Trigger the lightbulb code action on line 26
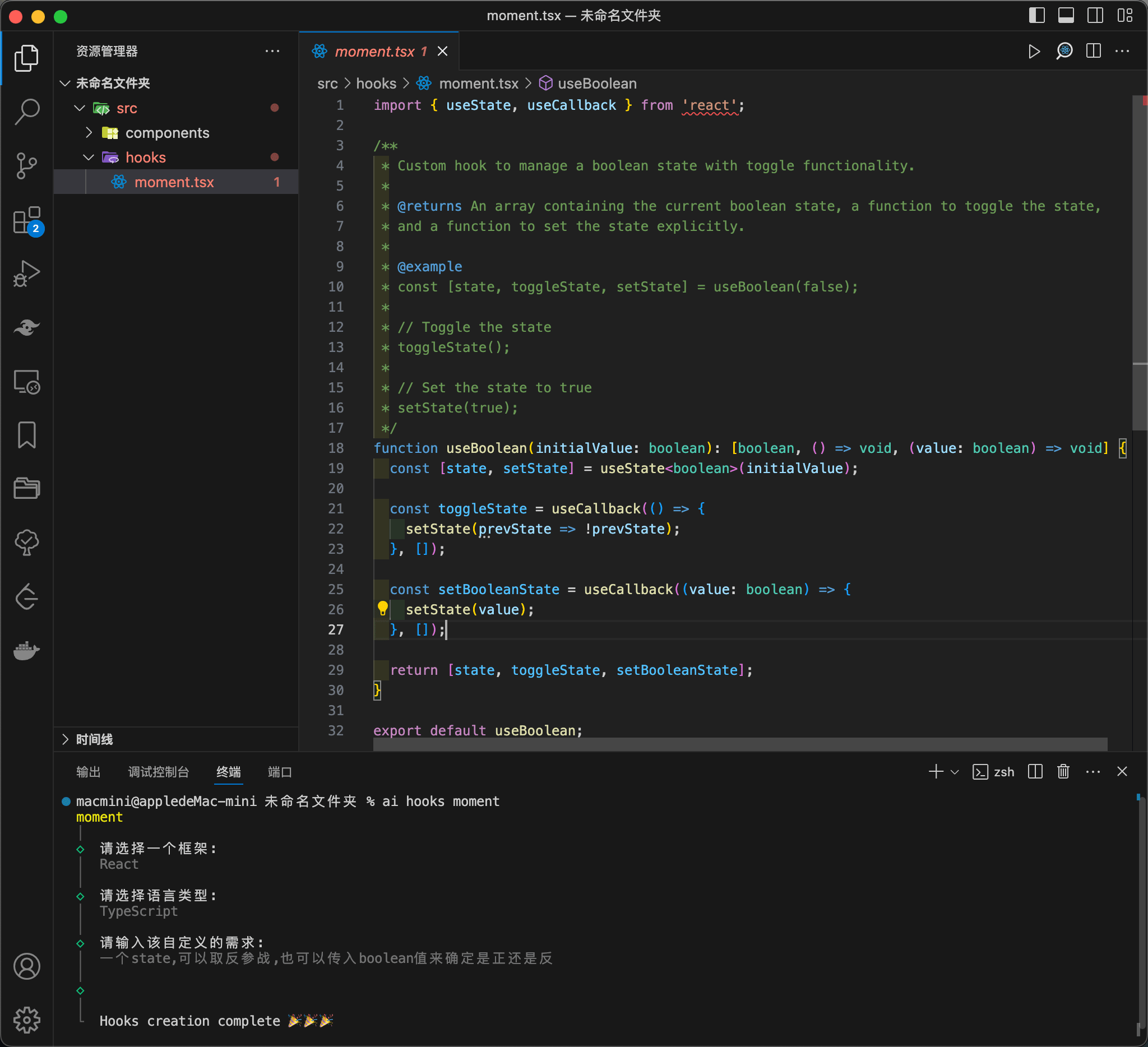The height and width of the screenshot is (1047, 1148). coord(383,608)
